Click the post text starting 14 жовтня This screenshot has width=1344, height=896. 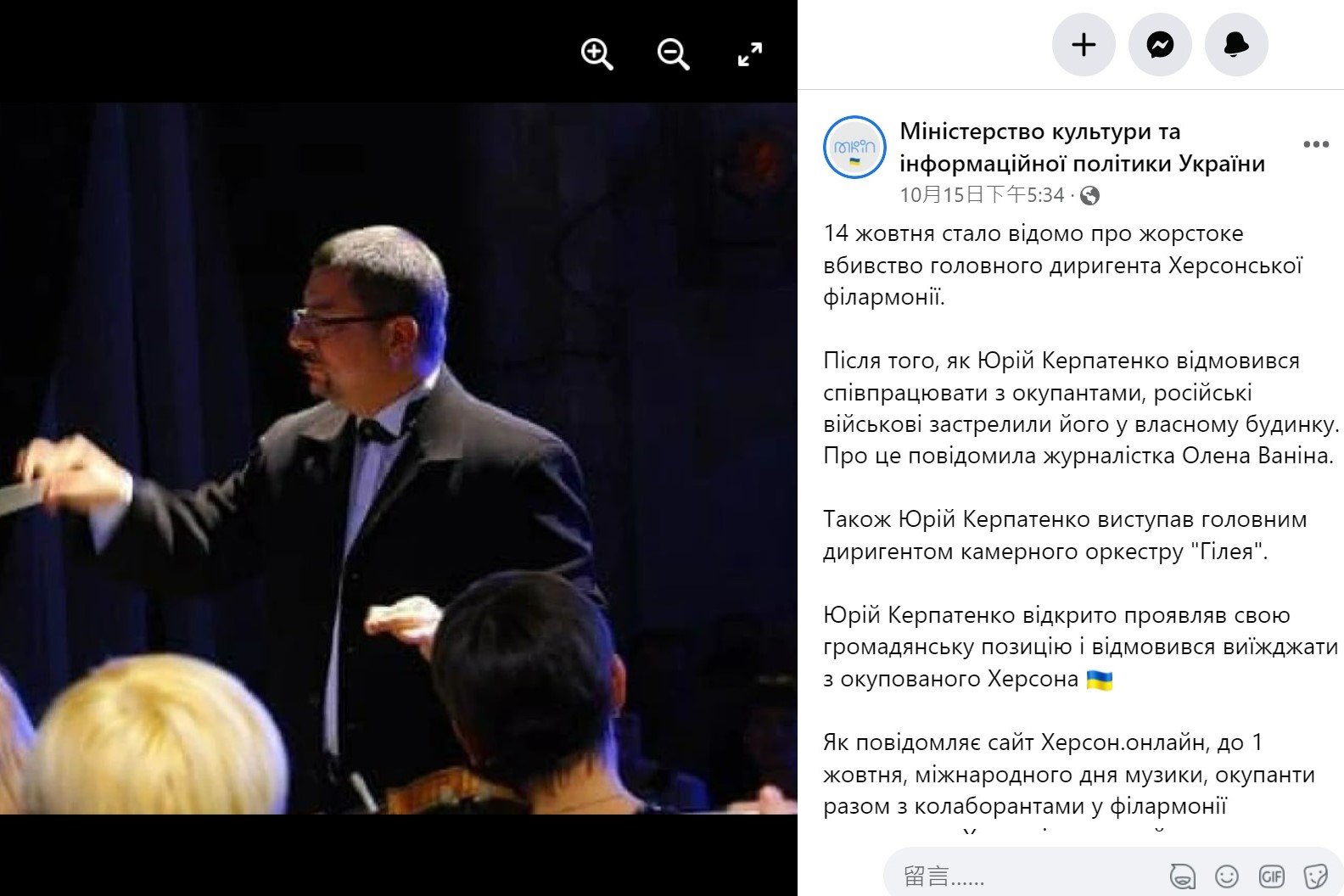point(1062,265)
